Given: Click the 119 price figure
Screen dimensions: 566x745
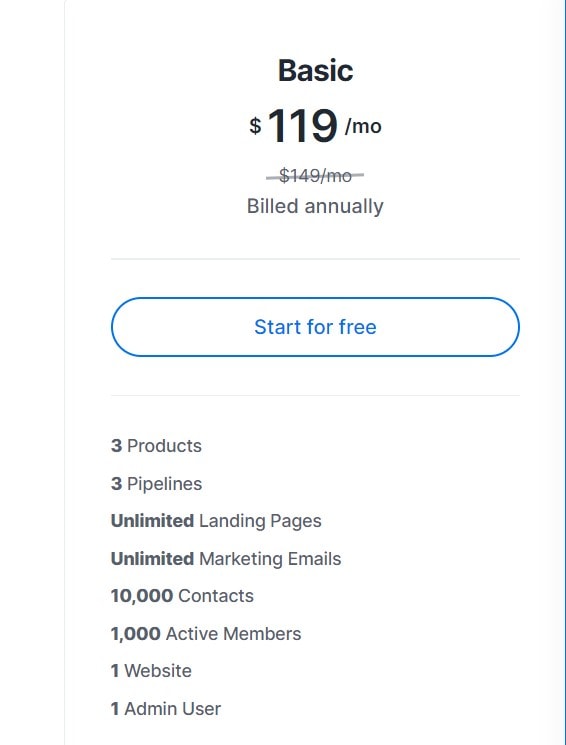Looking at the screenshot, I should click(303, 125).
